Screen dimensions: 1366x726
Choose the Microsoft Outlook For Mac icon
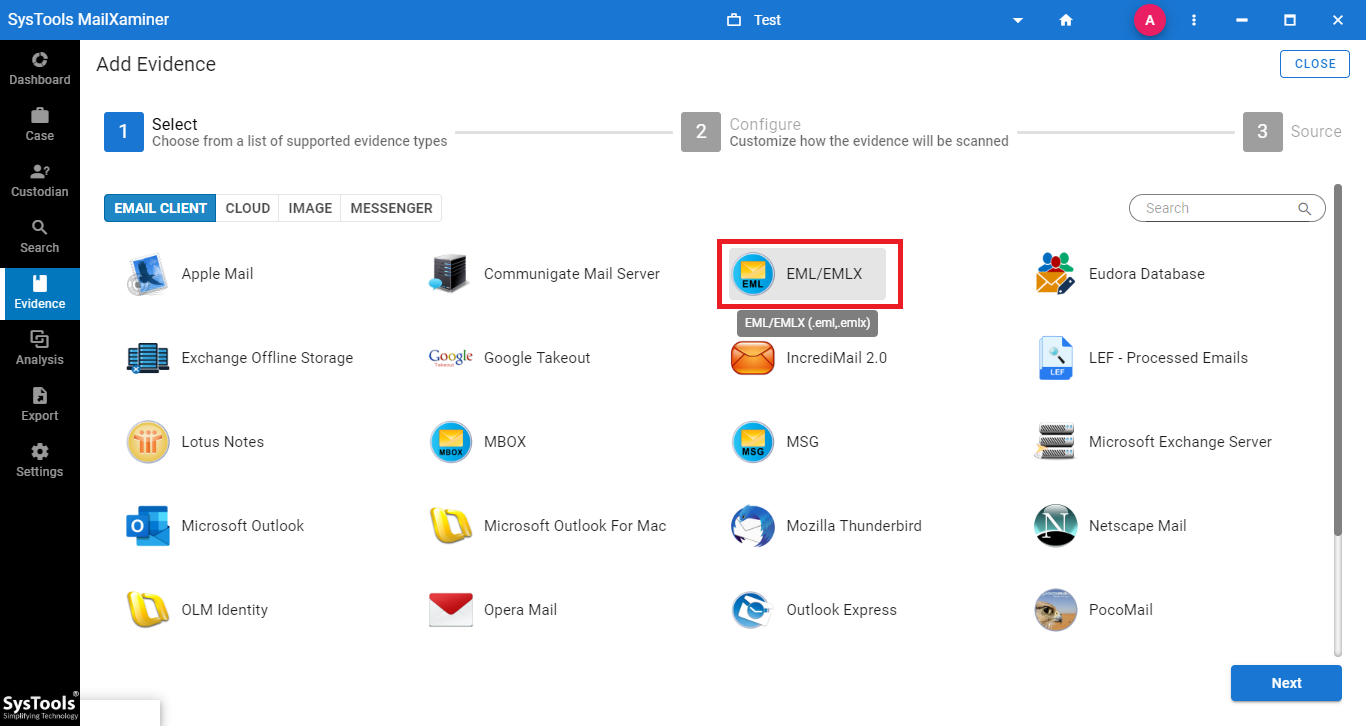450,526
